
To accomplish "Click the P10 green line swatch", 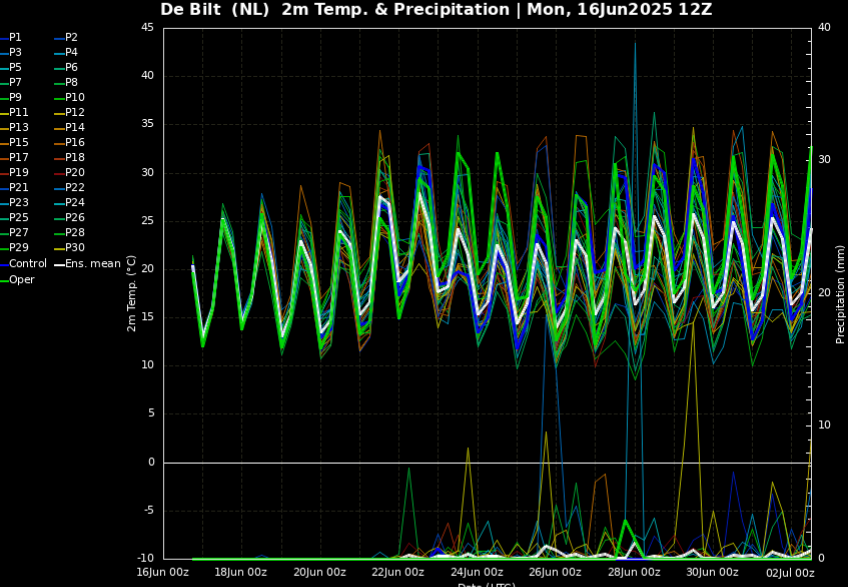I will [58, 98].
